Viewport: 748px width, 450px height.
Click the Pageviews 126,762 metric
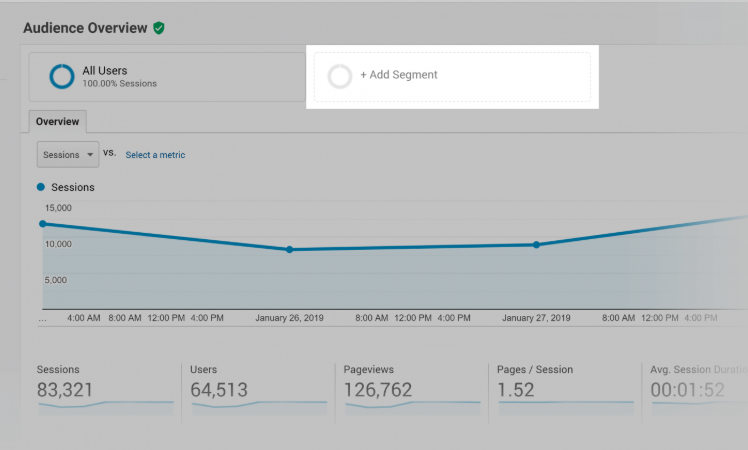(x=378, y=390)
